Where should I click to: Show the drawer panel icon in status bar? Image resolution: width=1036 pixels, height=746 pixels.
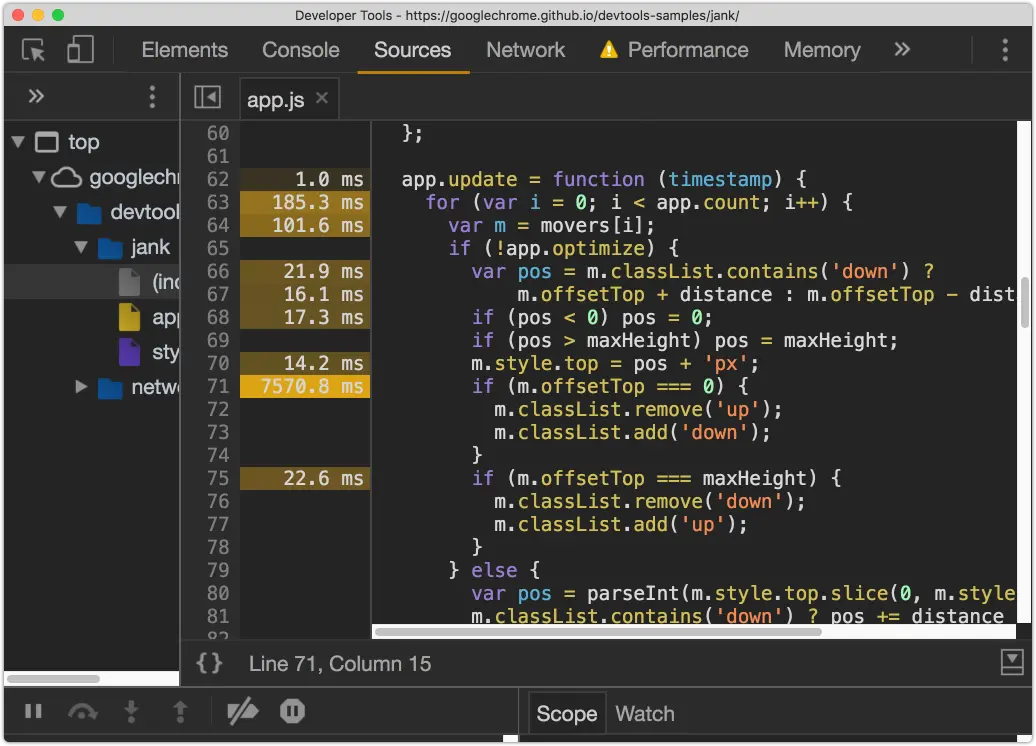pos(1012,662)
